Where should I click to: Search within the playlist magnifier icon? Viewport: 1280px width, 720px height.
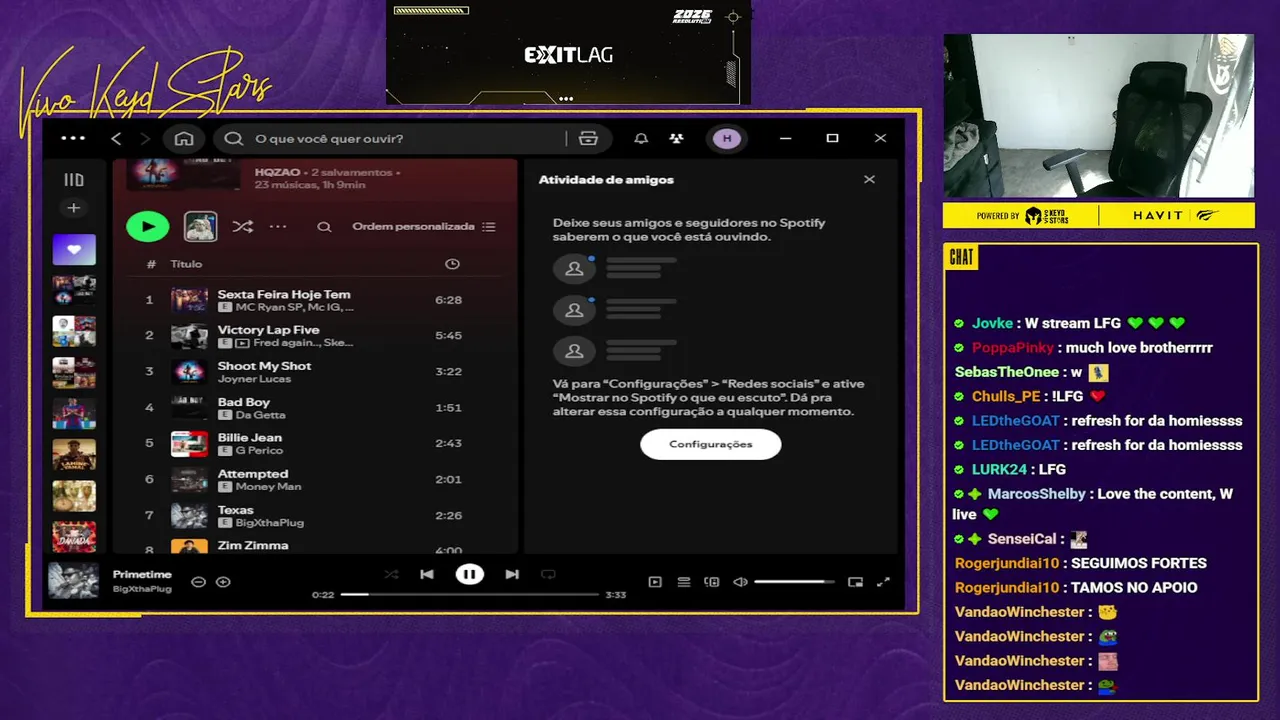(324, 227)
